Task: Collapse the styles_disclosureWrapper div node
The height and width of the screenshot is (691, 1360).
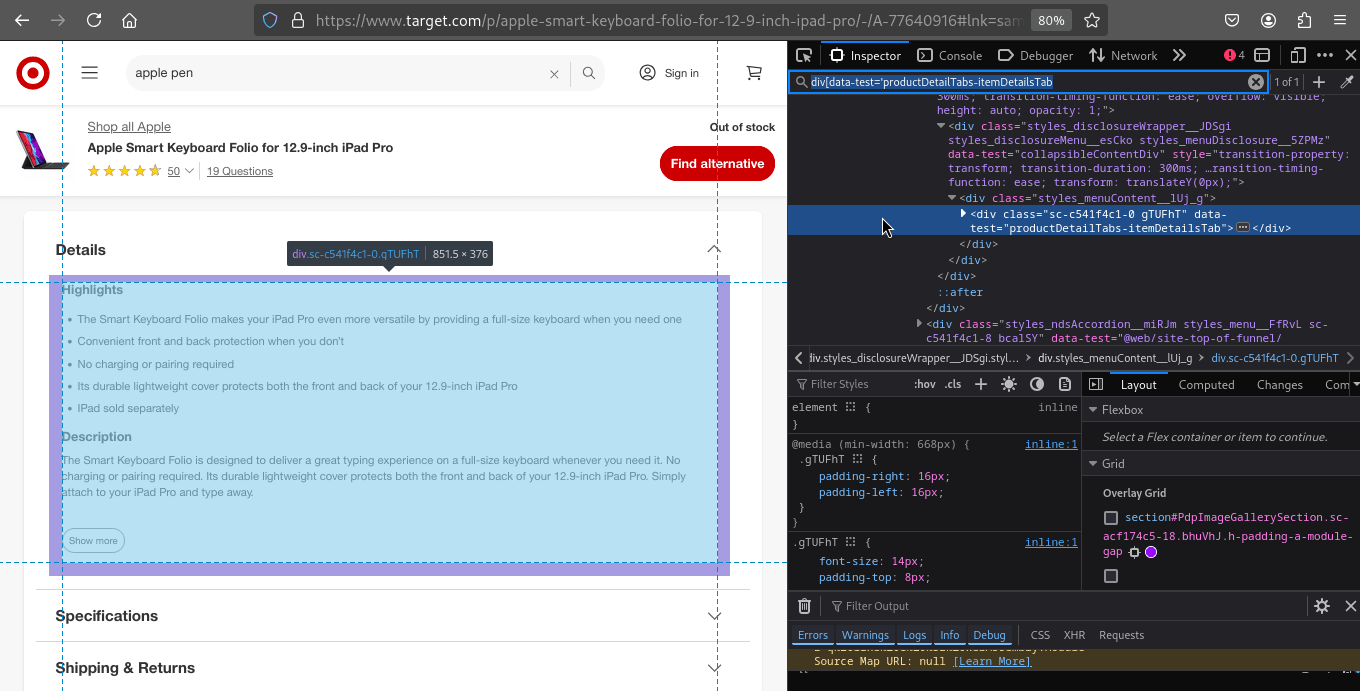Action: [941, 126]
